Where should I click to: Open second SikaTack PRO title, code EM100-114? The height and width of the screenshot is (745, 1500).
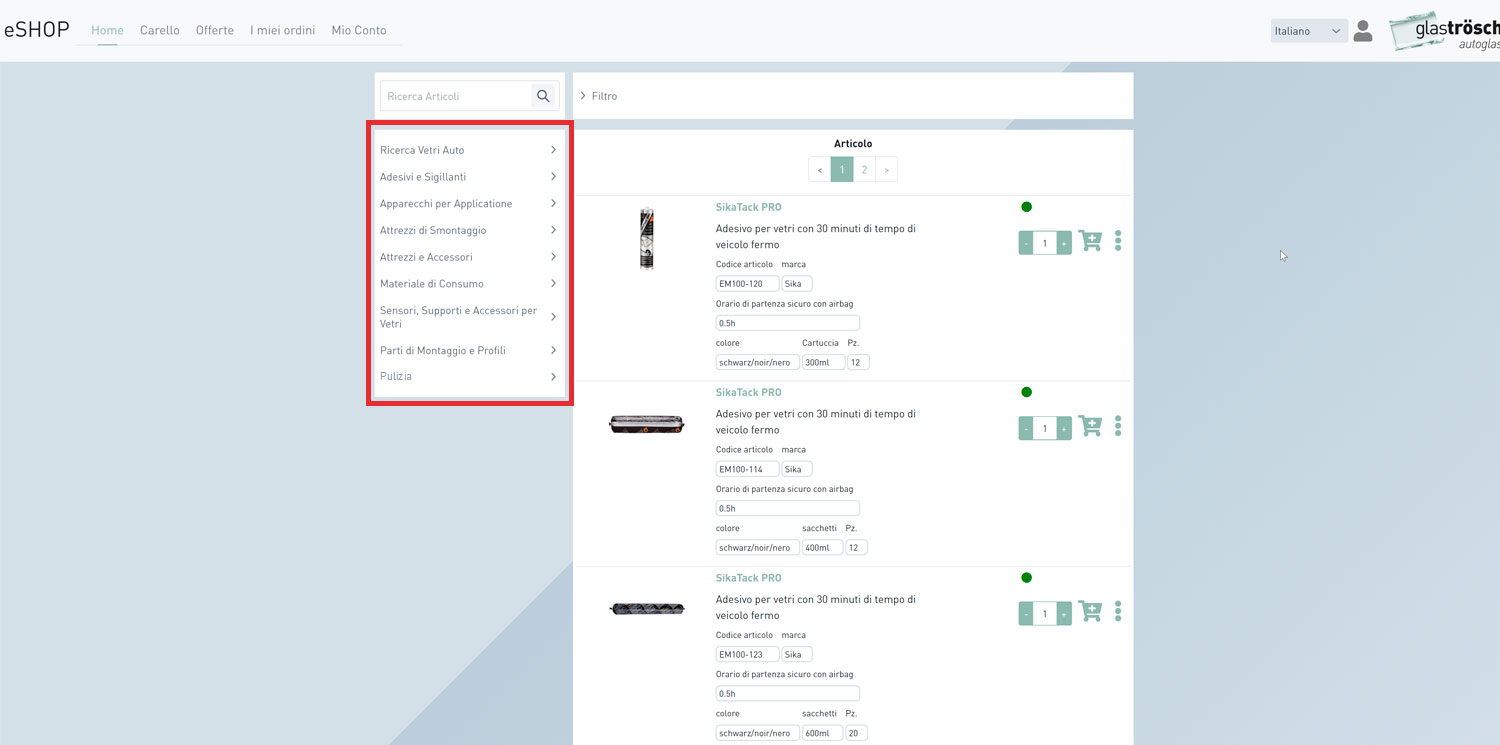749,393
